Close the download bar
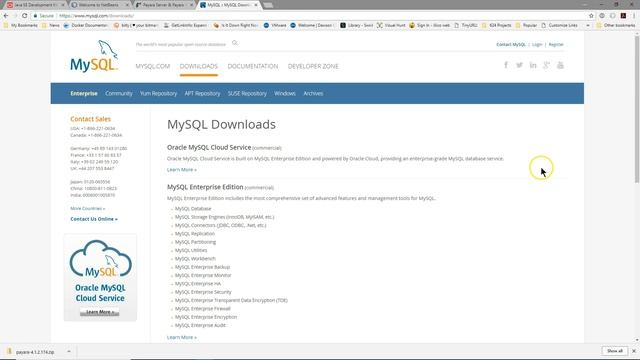Image resolution: width=640 pixels, height=360 pixels. click(x=634, y=351)
